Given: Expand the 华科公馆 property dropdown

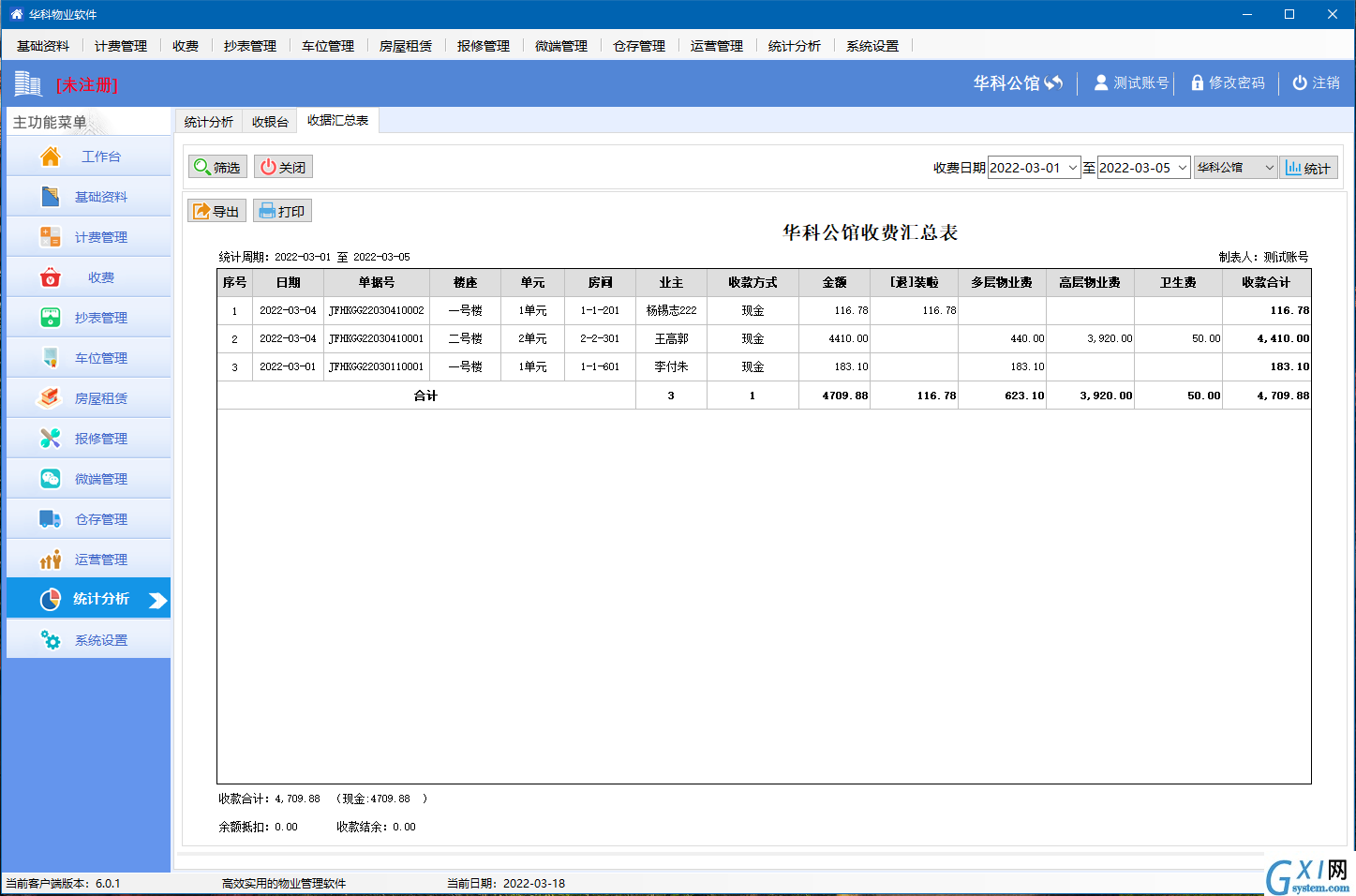Looking at the screenshot, I should [x=1269, y=168].
